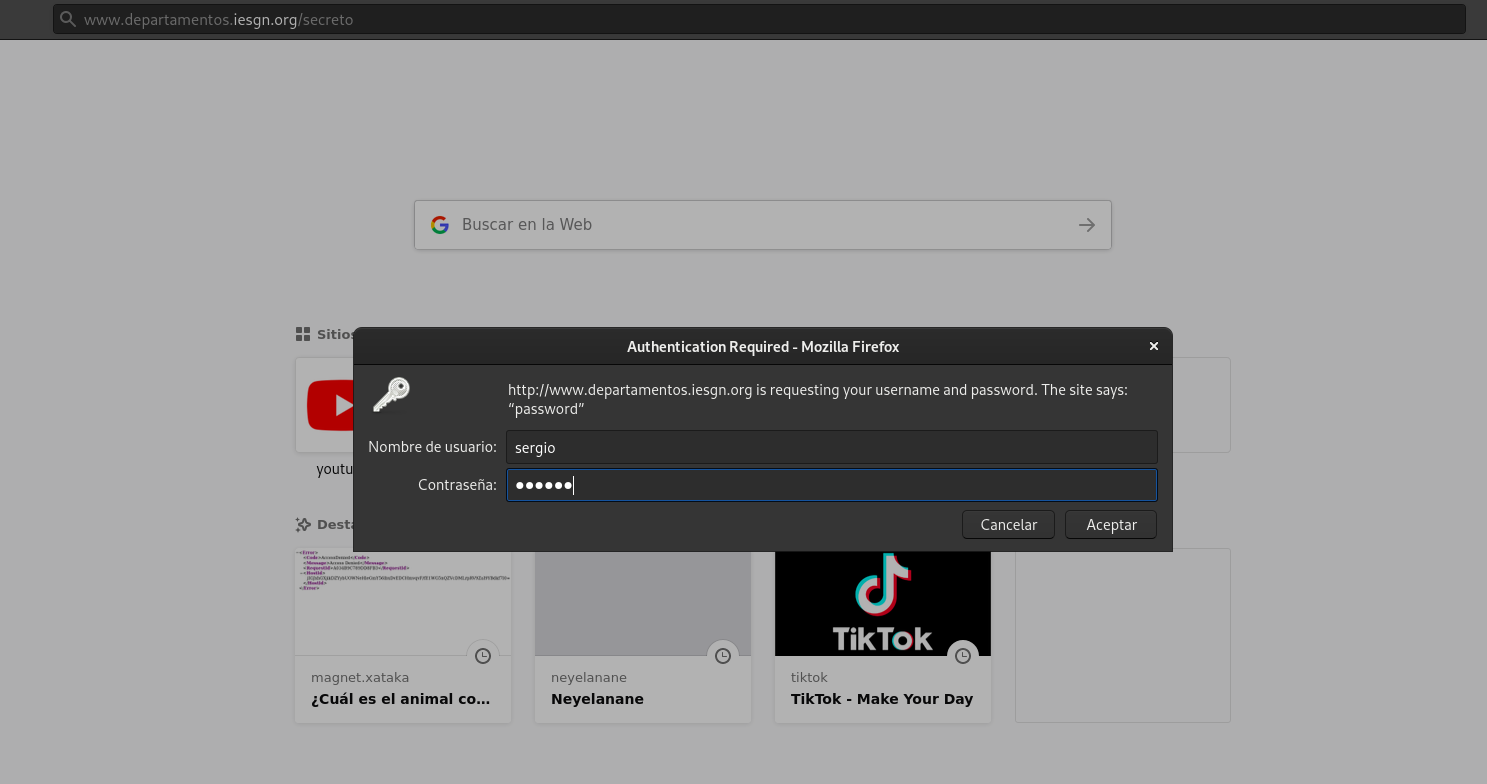Click the key icon in the authentication dialog

tap(391, 394)
